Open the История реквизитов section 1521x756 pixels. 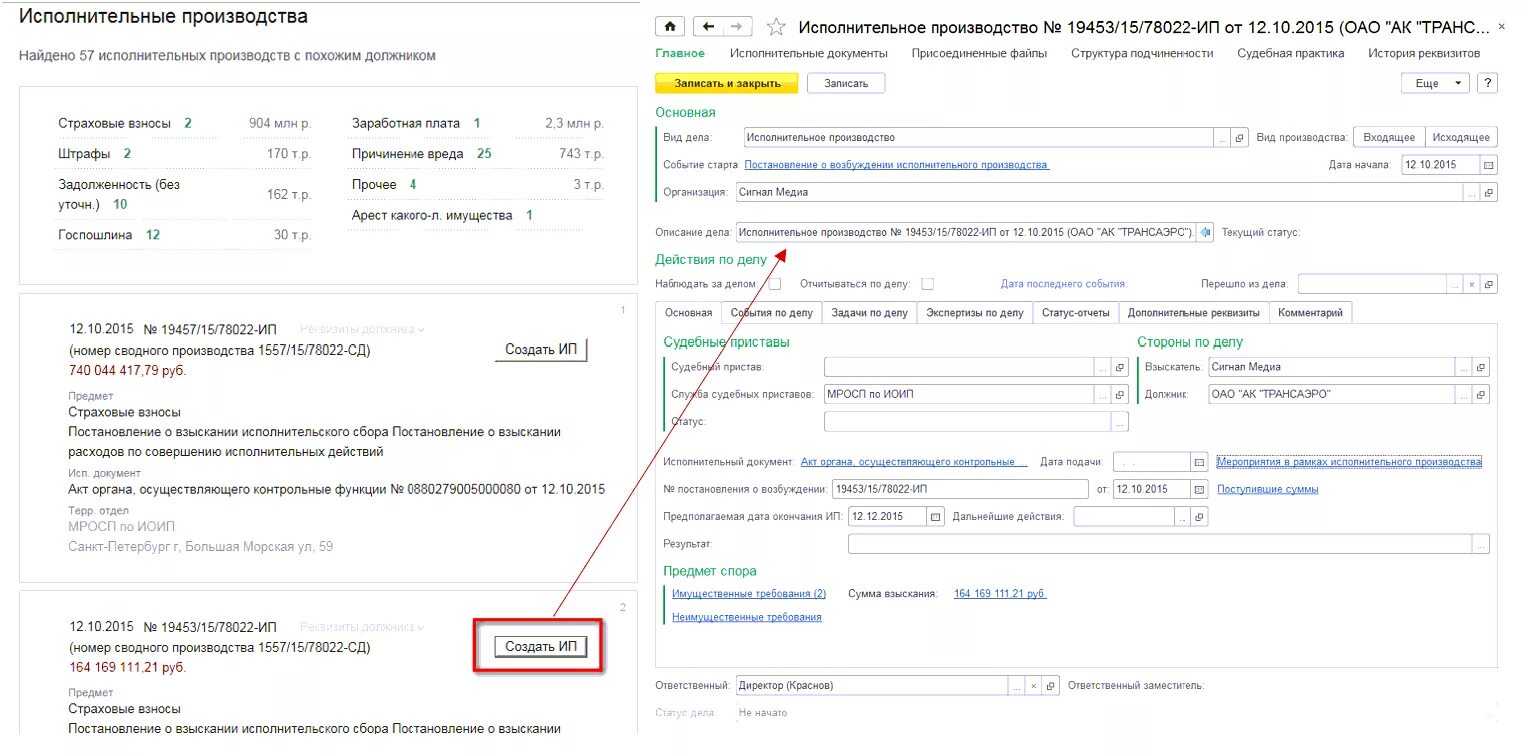coord(1424,53)
